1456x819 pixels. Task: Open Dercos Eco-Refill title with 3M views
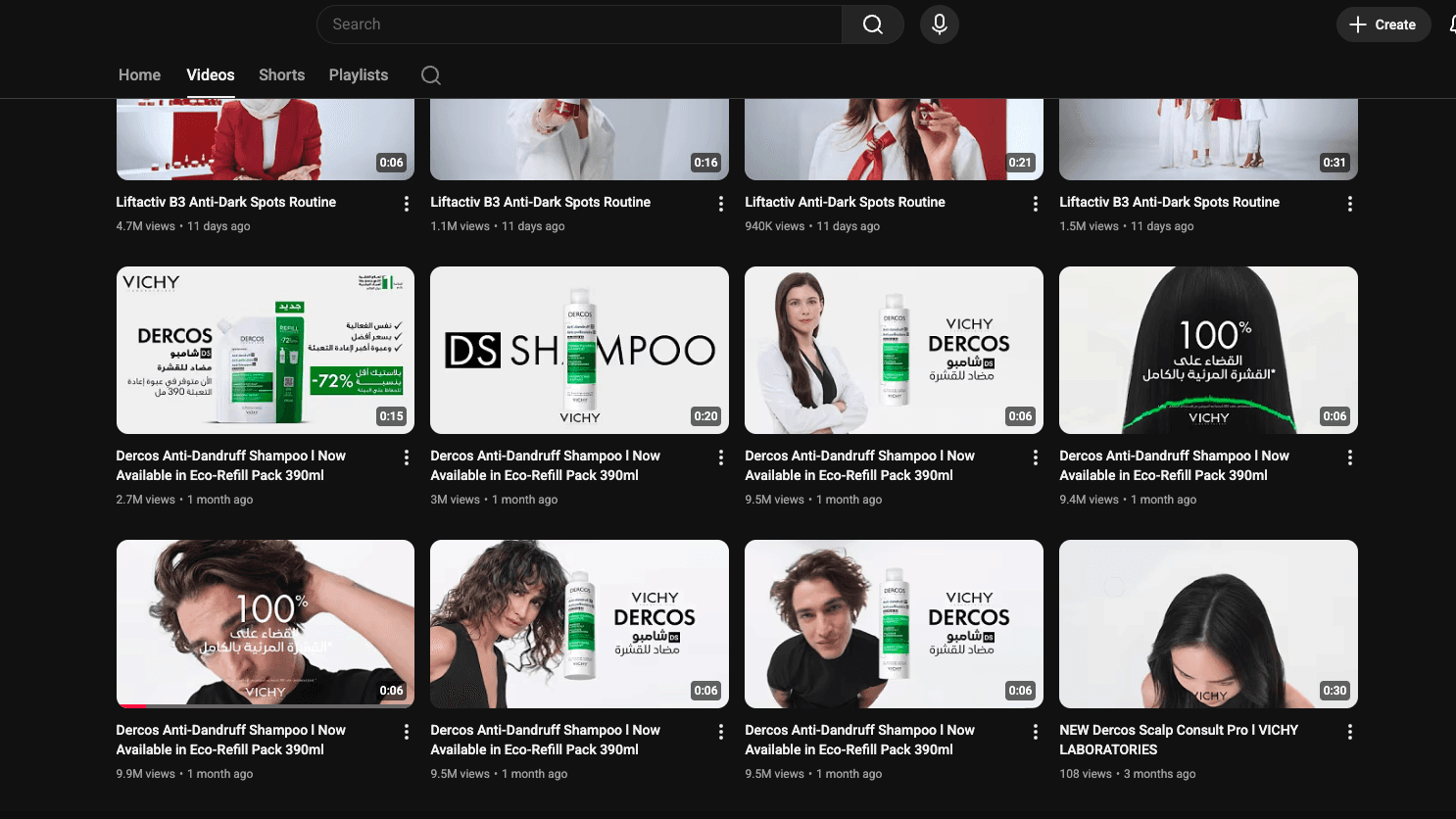point(546,465)
